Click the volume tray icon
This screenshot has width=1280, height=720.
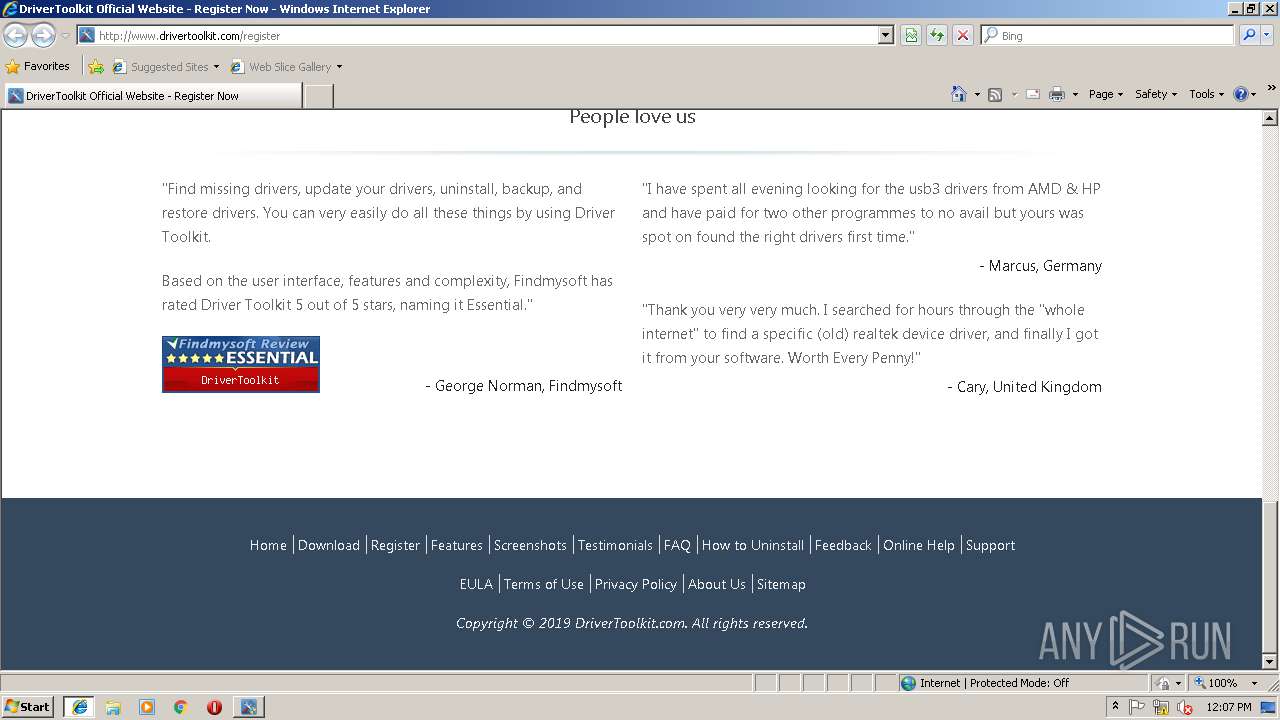pos(1185,707)
